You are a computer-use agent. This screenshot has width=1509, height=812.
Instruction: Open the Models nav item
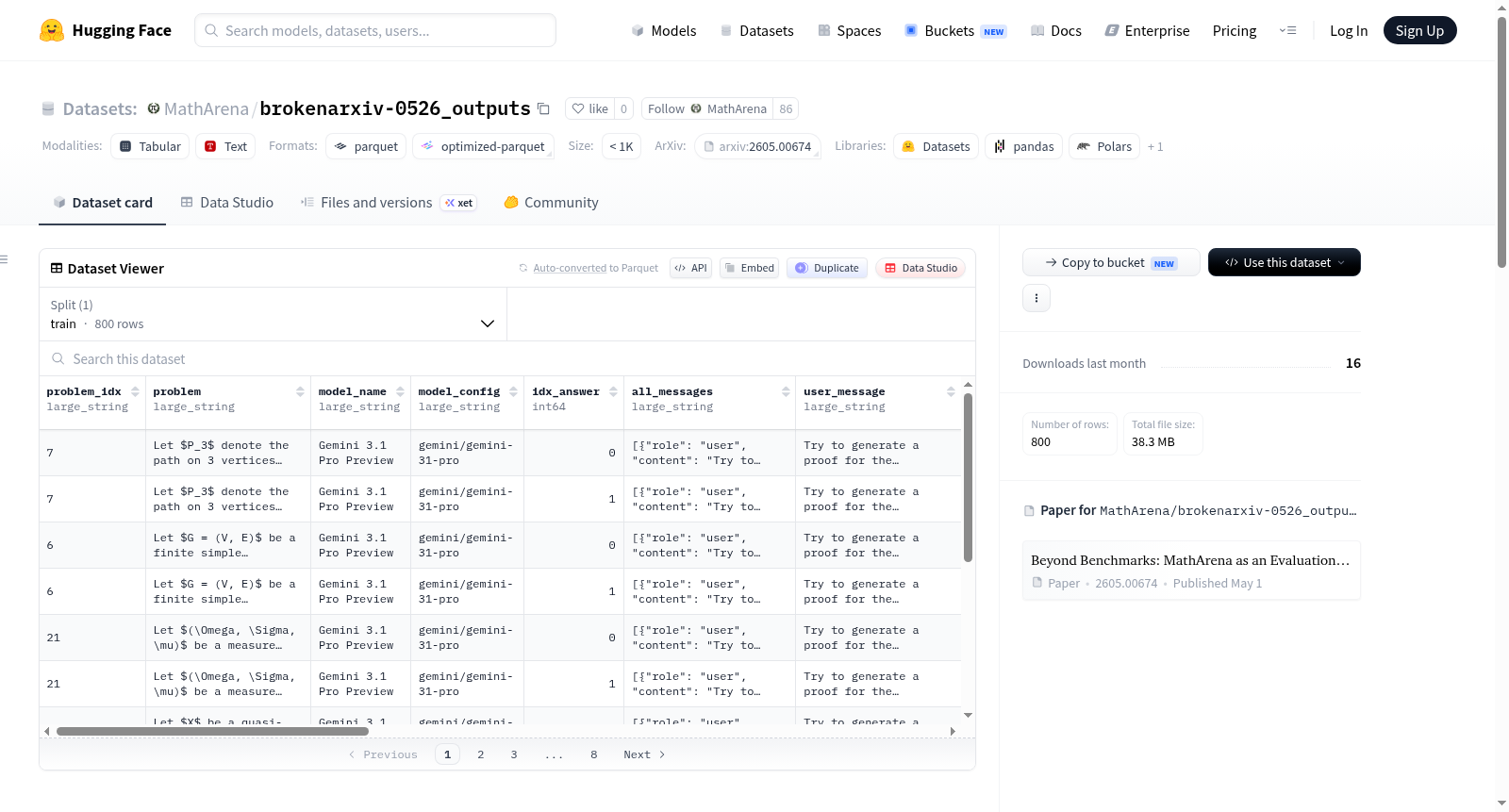(x=664, y=30)
